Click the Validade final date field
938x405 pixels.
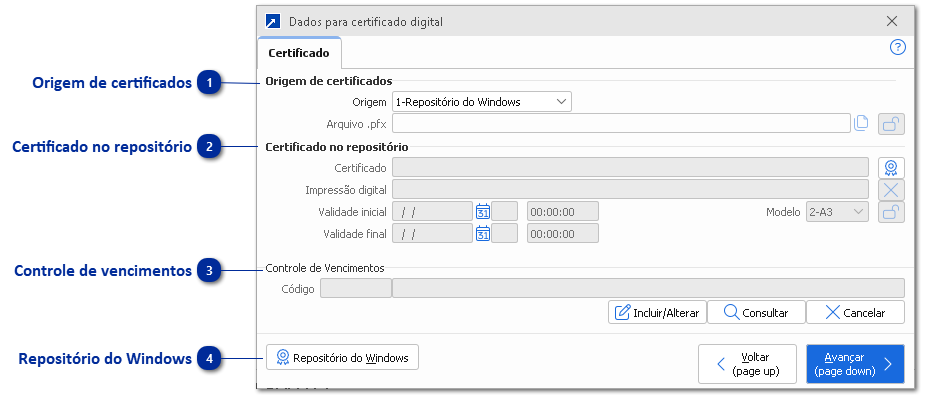432,234
